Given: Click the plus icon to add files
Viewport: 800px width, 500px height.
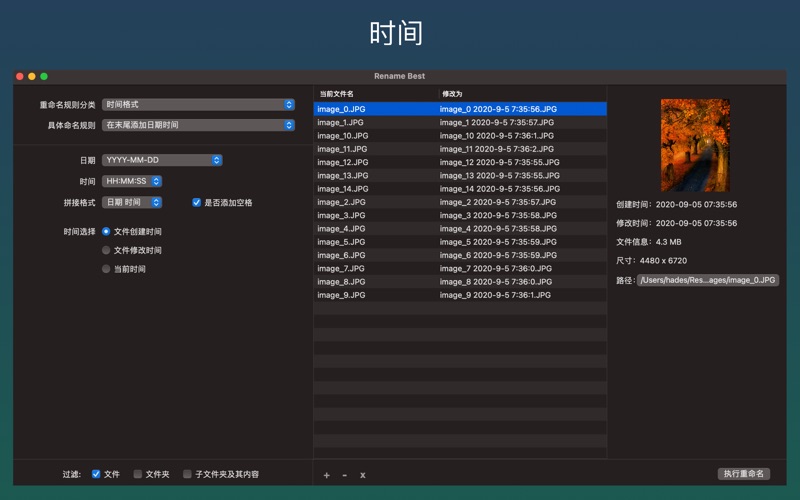Looking at the screenshot, I should 326,474.
